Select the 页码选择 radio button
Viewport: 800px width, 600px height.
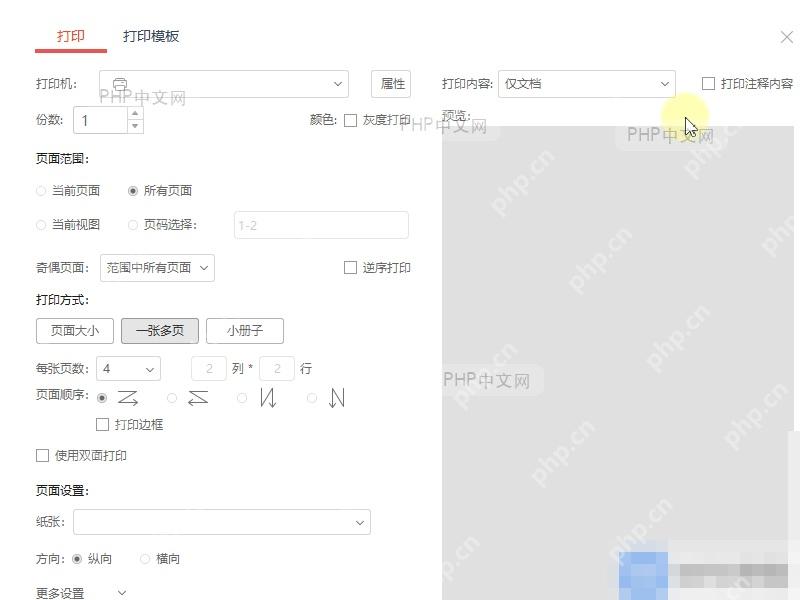coord(133,225)
